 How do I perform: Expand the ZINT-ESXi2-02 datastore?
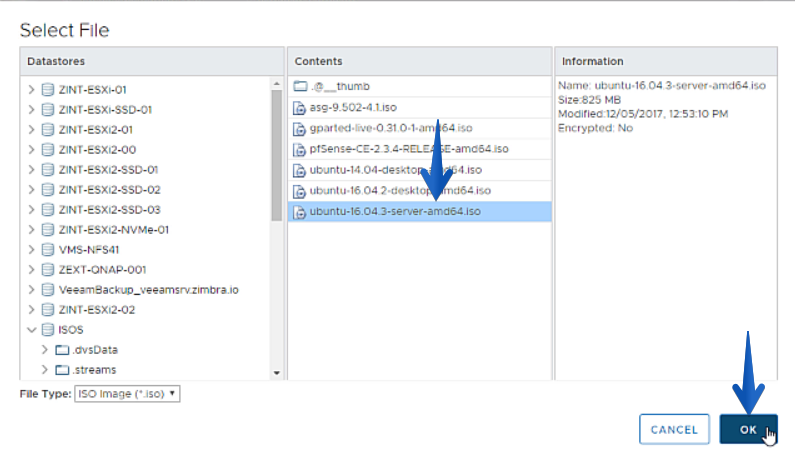[x=31, y=310]
